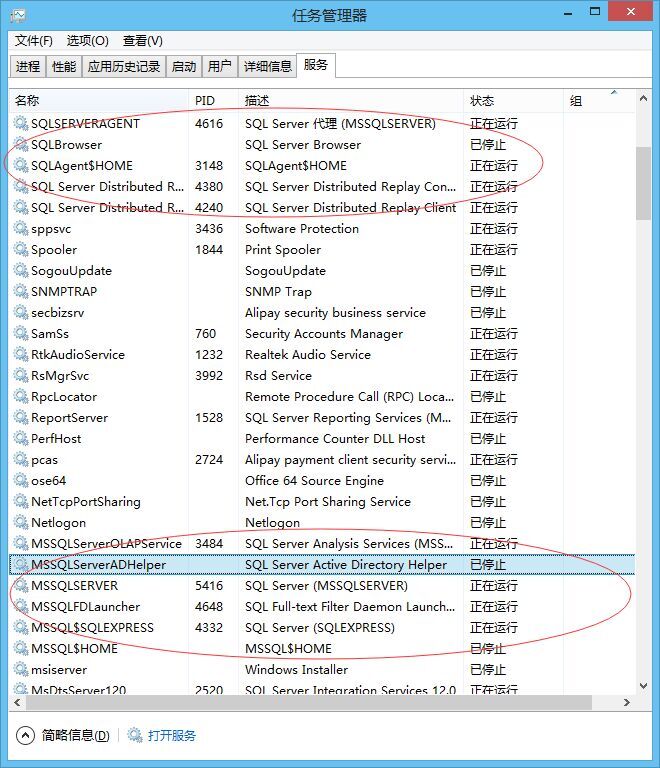
Task: Click the gear icon beside RsMgrSvc
Action: (21, 376)
